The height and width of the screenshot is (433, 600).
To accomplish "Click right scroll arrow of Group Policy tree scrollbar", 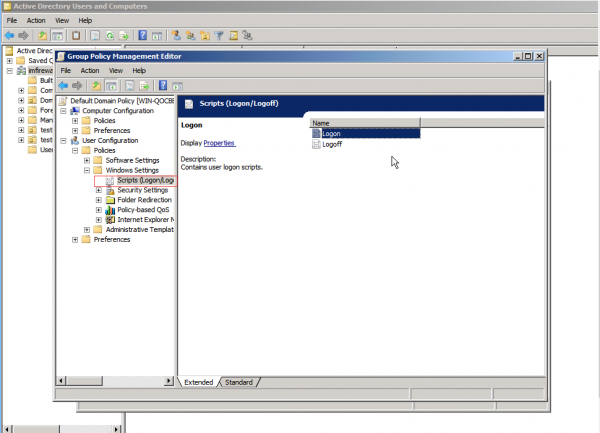I will [x=169, y=381].
